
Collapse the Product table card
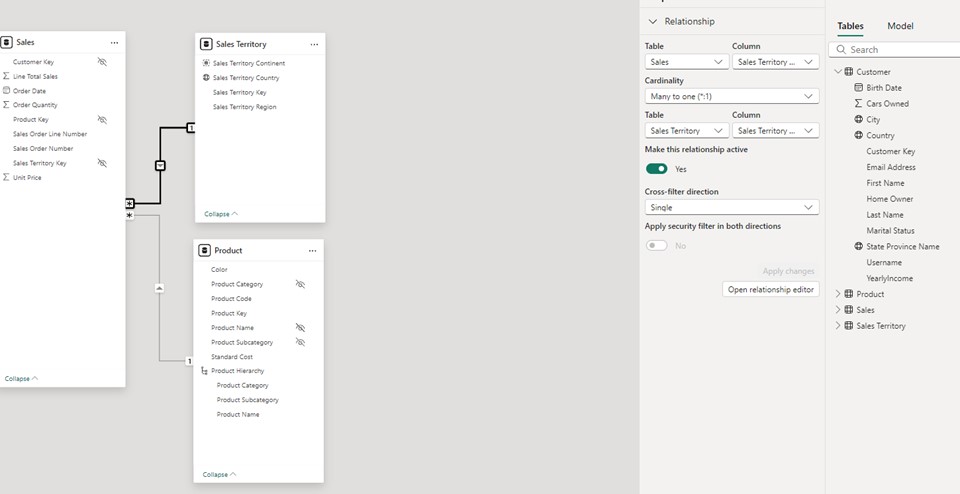point(220,474)
